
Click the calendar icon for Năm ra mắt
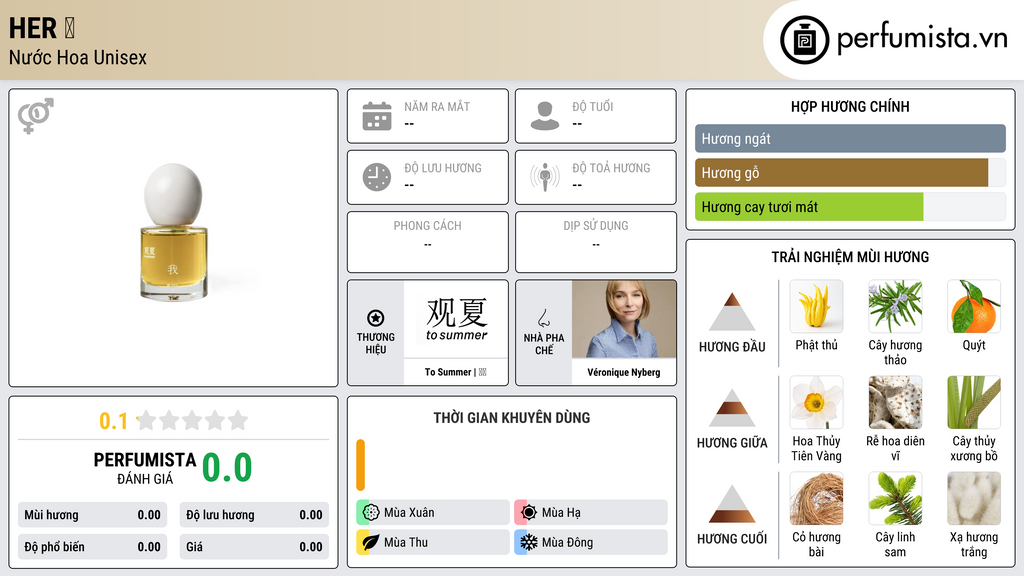[377, 116]
